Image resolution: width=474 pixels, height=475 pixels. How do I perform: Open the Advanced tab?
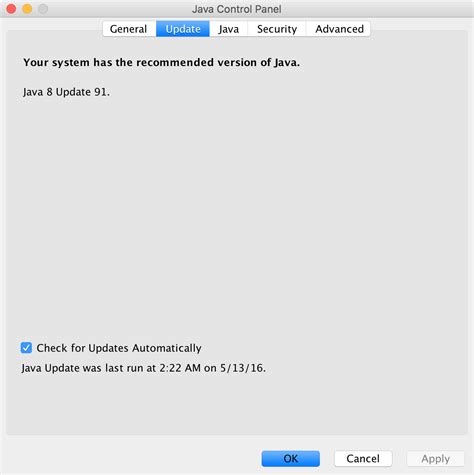(x=339, y=29)
